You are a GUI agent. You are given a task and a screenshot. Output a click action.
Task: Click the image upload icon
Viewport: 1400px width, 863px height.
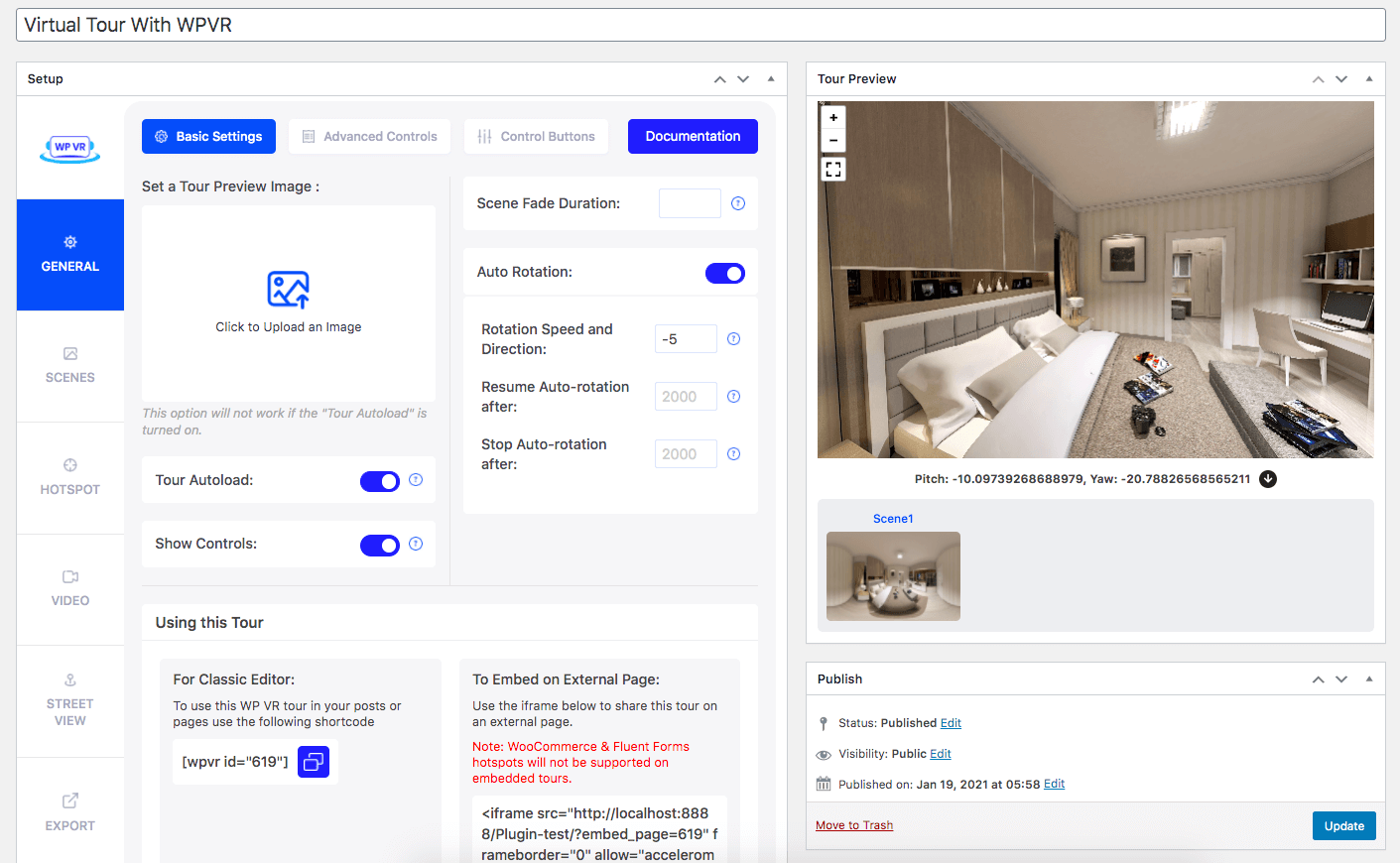click(289, 290)
